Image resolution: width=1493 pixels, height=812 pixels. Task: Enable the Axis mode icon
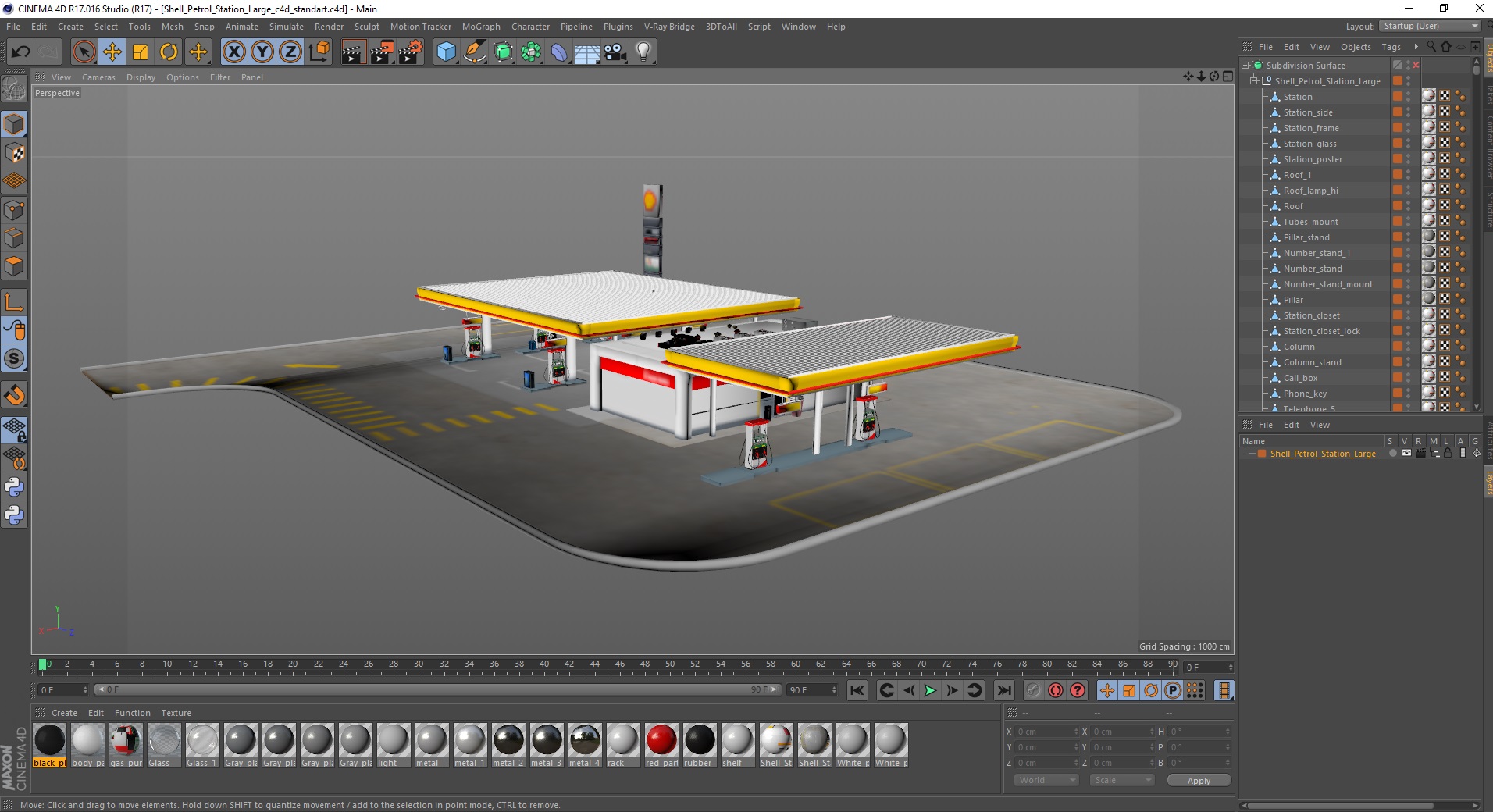click(x=14, y=302)
